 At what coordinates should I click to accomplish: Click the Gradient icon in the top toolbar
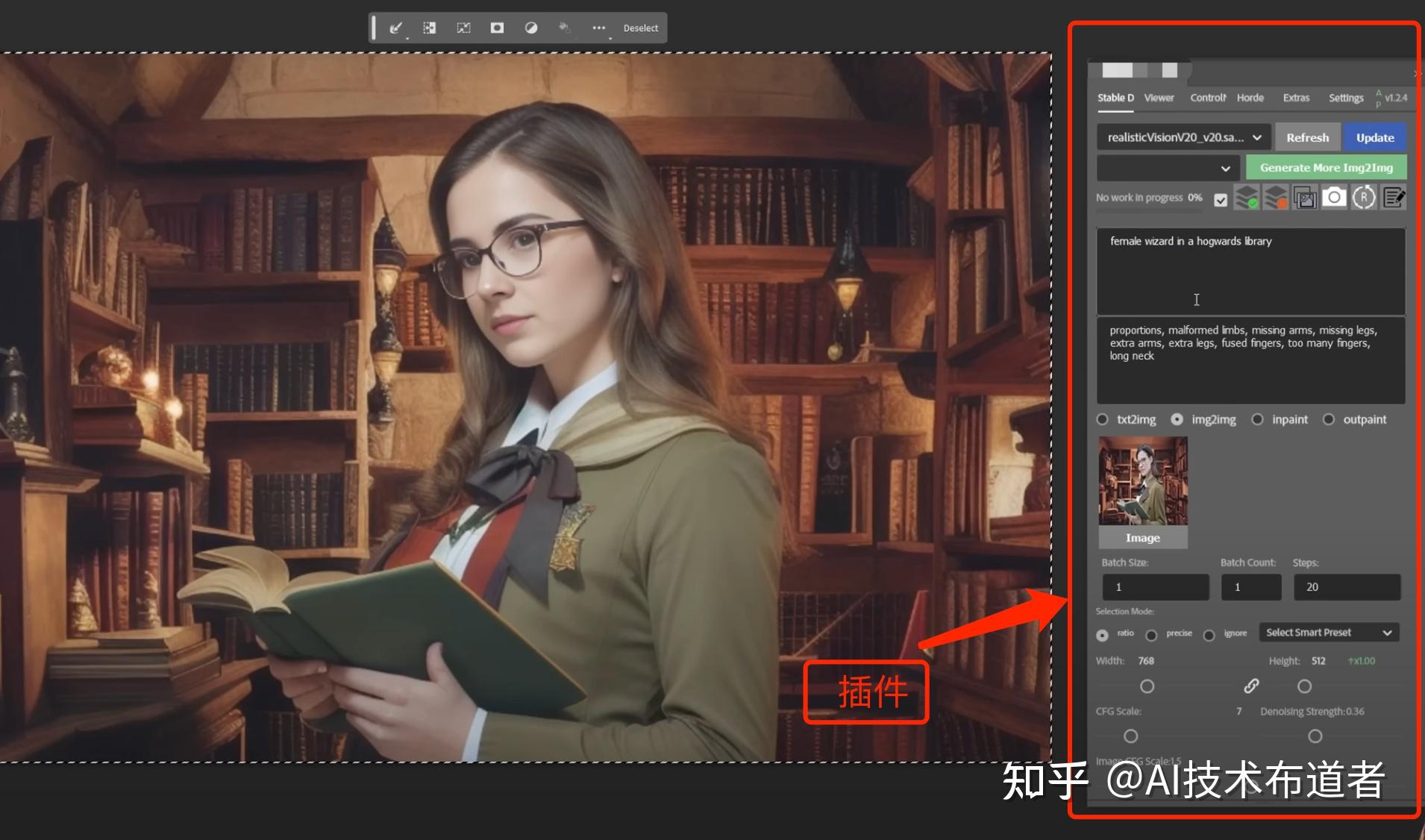[x=531, y=28]
